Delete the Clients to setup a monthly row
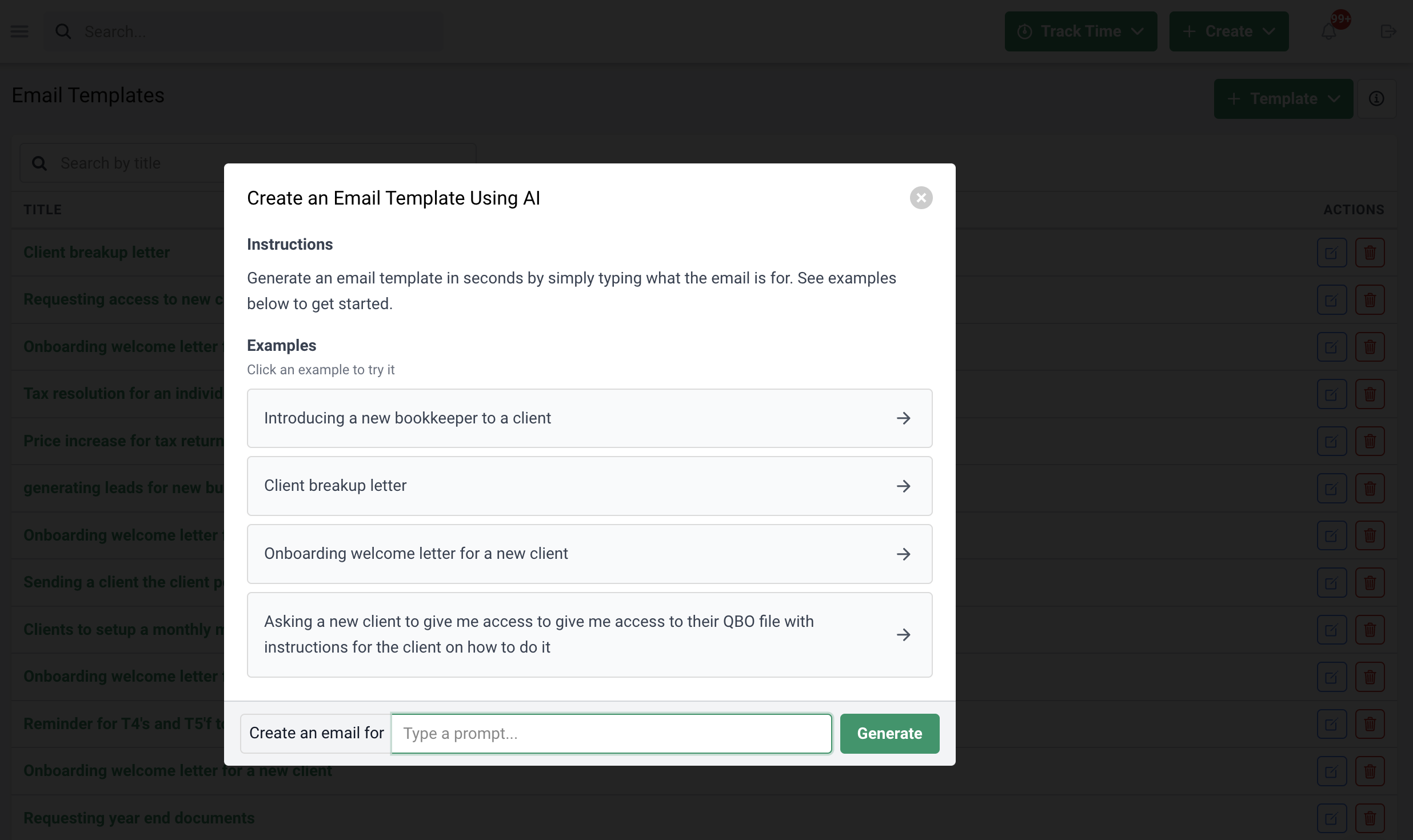 (1370, 630)
